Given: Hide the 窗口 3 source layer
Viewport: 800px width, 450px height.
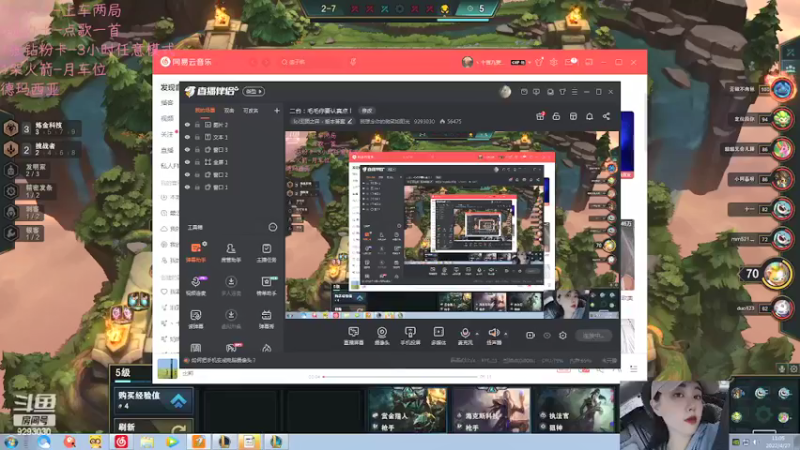Looking at the screenshot, I should pyautogui.click(x=187, y=149).
